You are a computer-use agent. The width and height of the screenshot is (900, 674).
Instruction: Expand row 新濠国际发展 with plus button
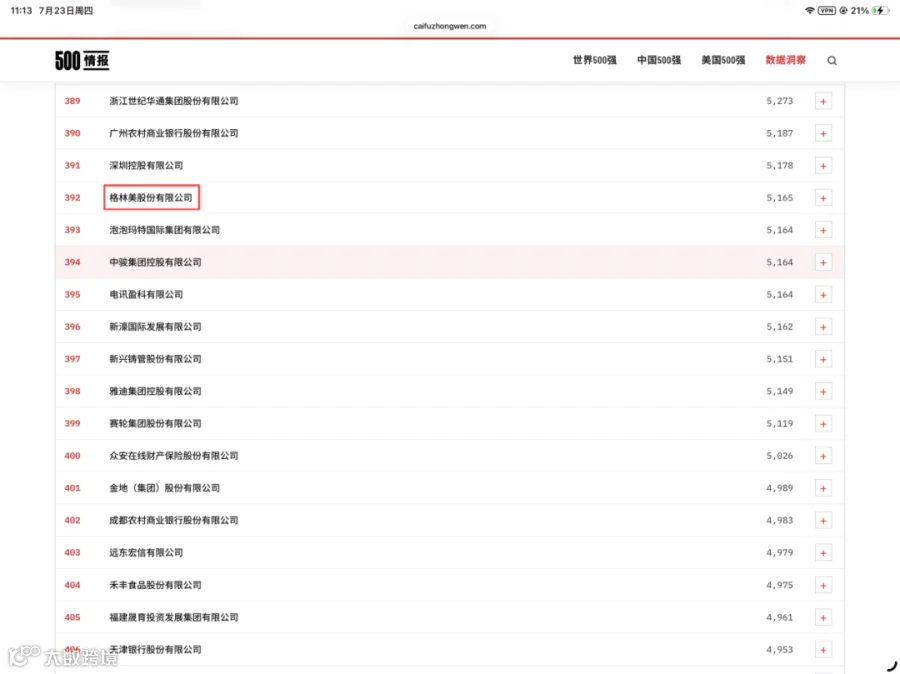tap(823, 327)
